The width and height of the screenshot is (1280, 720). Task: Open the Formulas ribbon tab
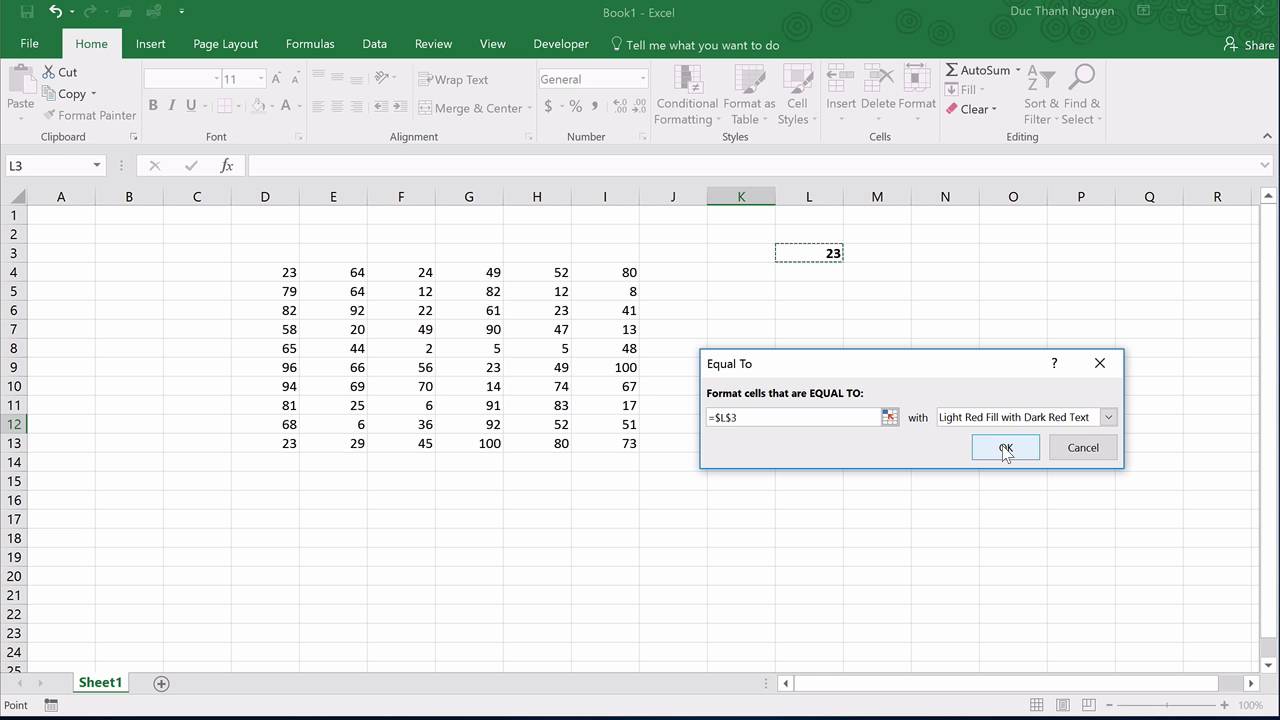pos(310,44)
